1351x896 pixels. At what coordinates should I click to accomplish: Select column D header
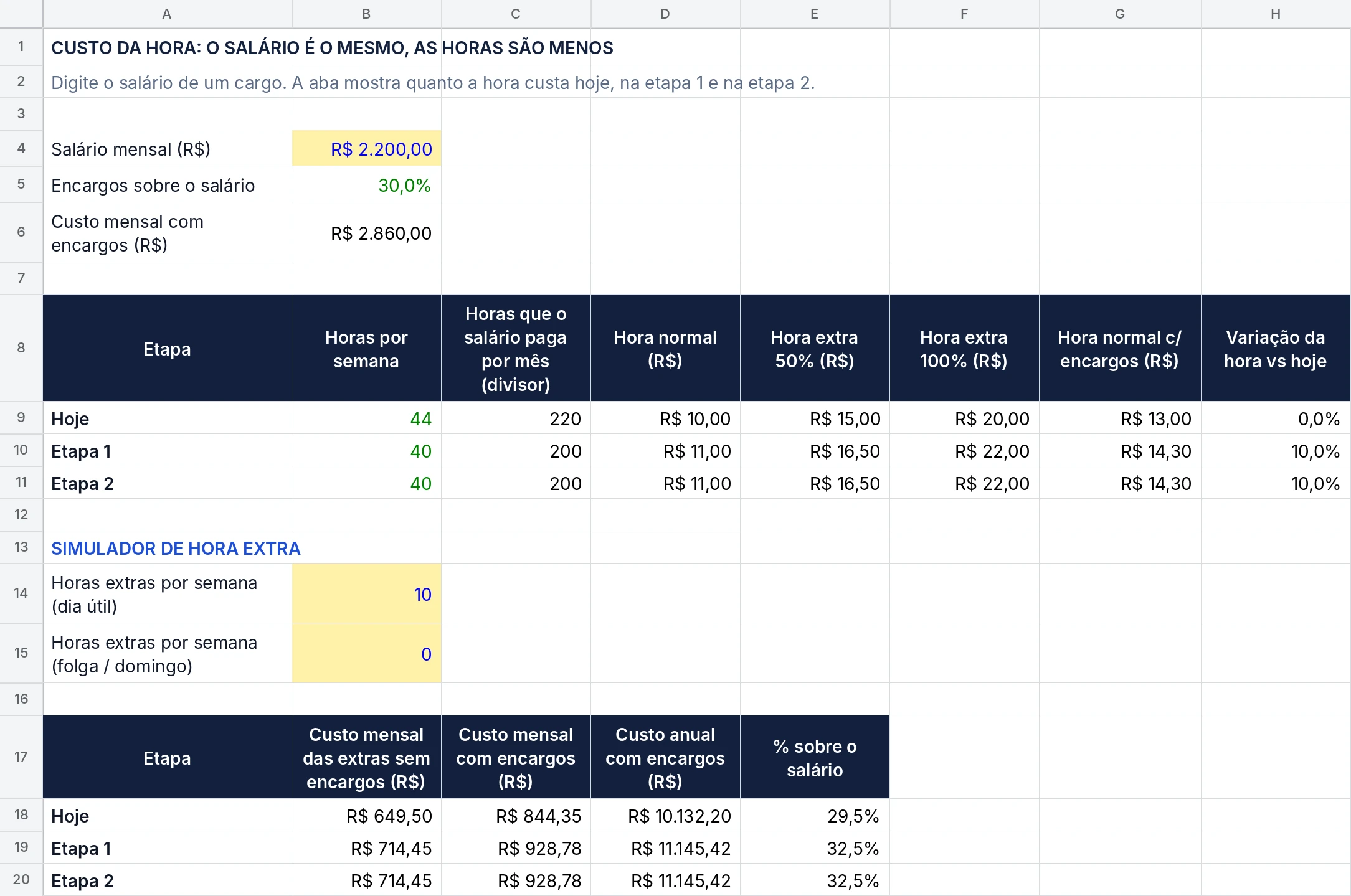665,14
